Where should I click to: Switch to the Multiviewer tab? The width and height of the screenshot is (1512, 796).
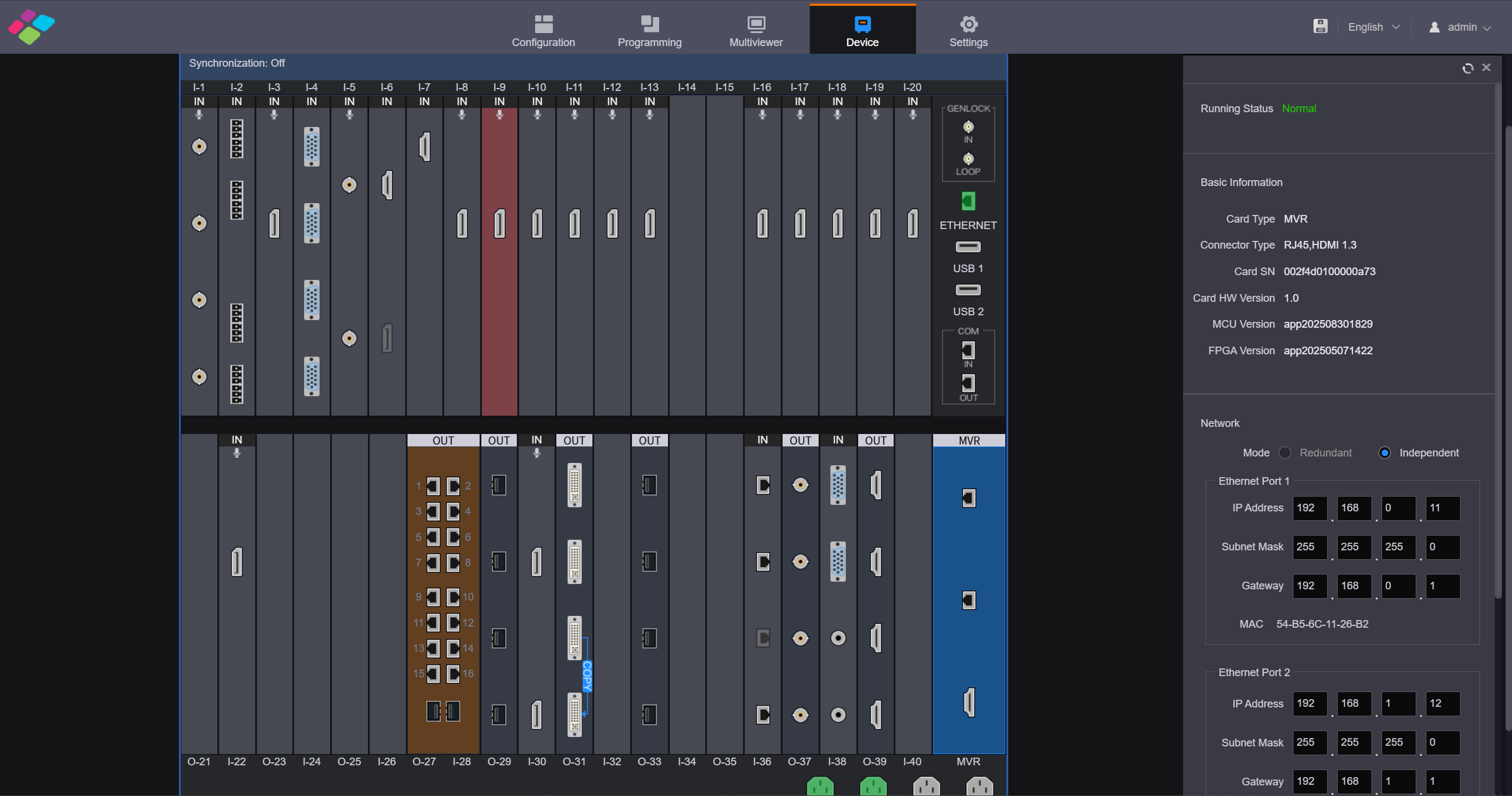(756, 31)
